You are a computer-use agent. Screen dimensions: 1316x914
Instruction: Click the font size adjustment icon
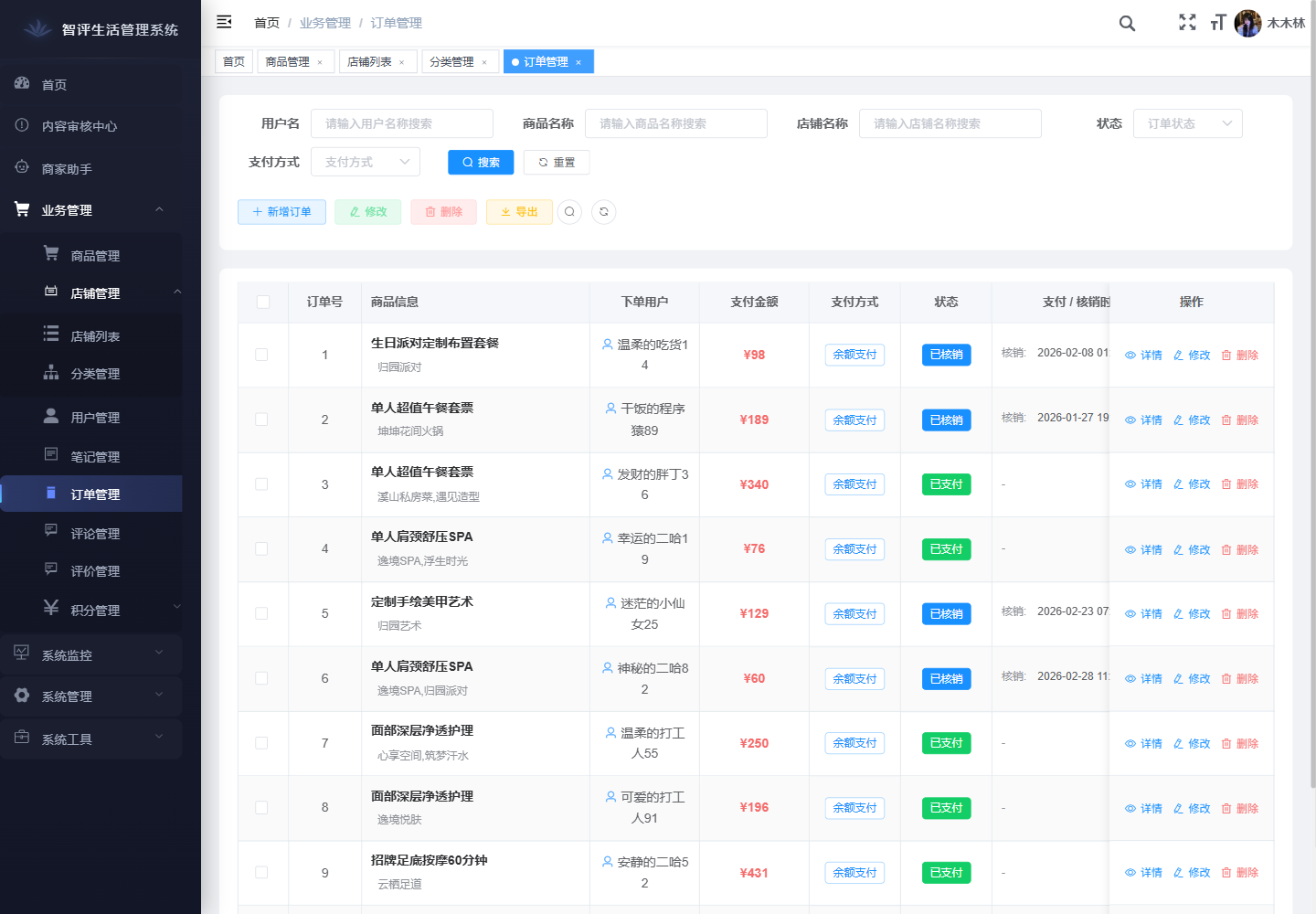click(1218, 23)
